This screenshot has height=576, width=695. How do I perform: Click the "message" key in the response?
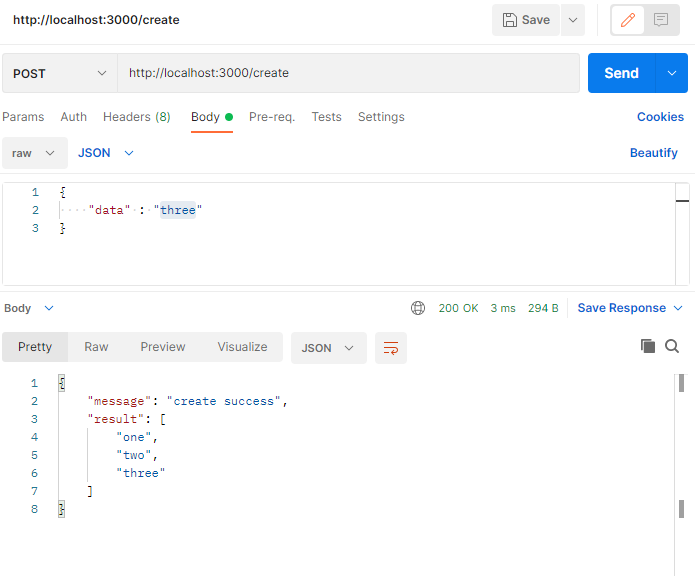click(x=120, y=401)
